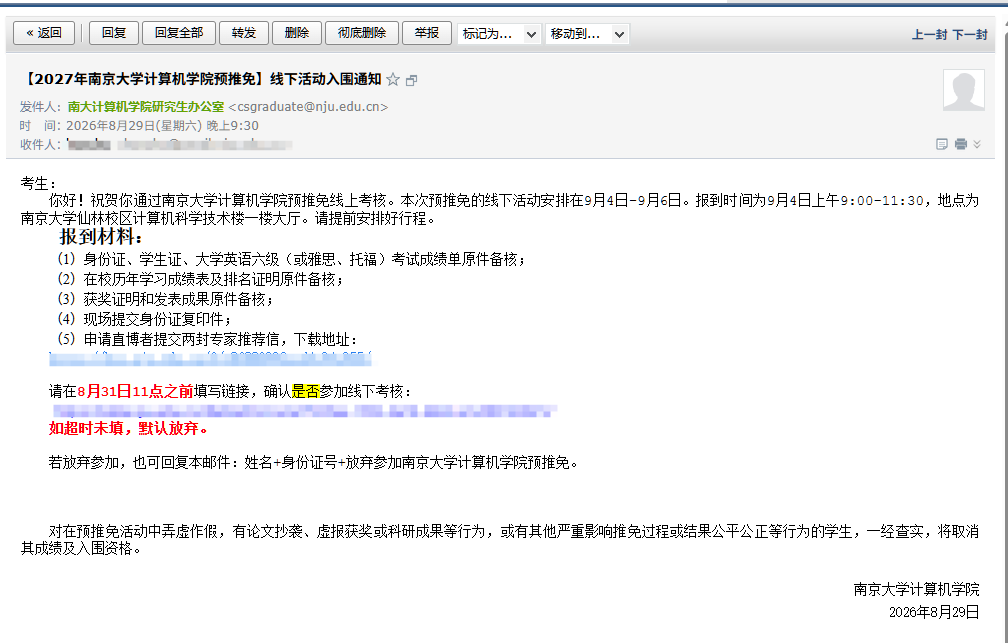1008x643 pixels.
Task: Forward the email with 转发
Action: tap(244, 33)
